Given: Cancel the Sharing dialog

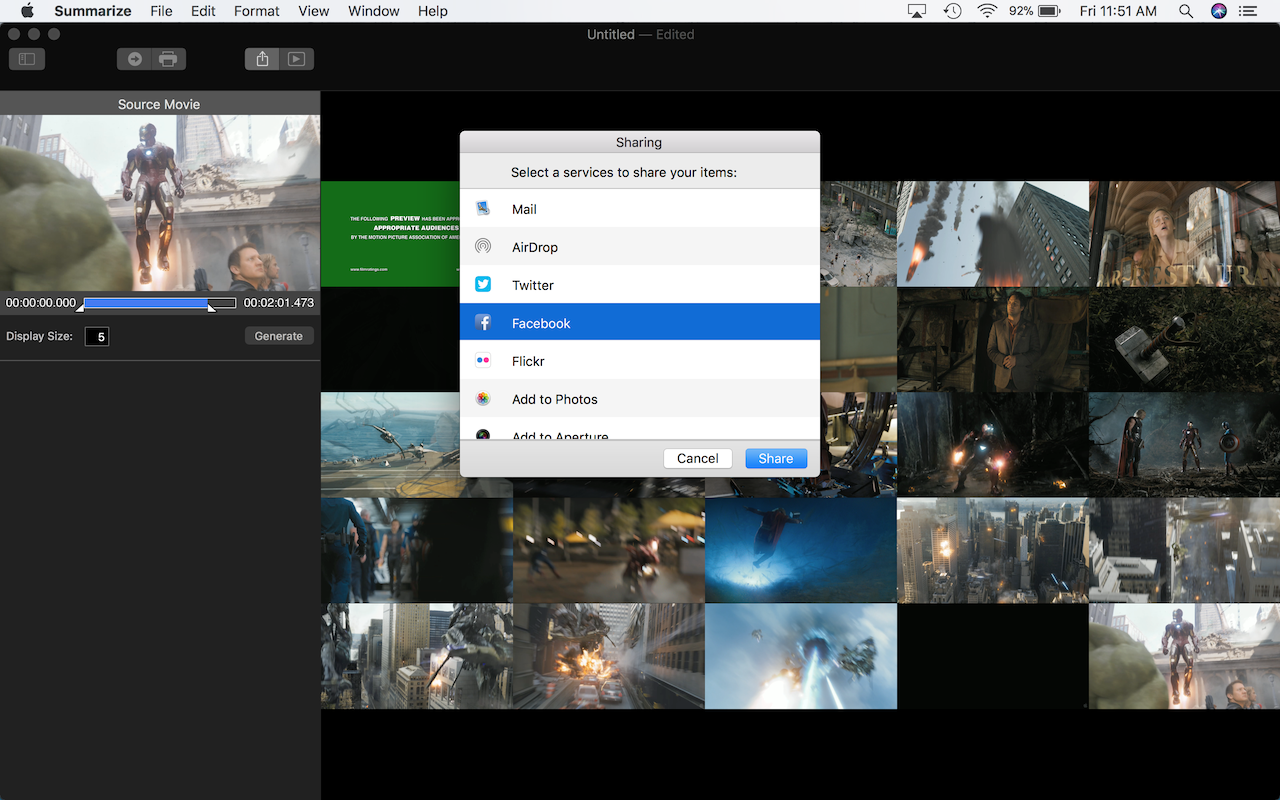Looking at the screenshot, I should (697, 458).
